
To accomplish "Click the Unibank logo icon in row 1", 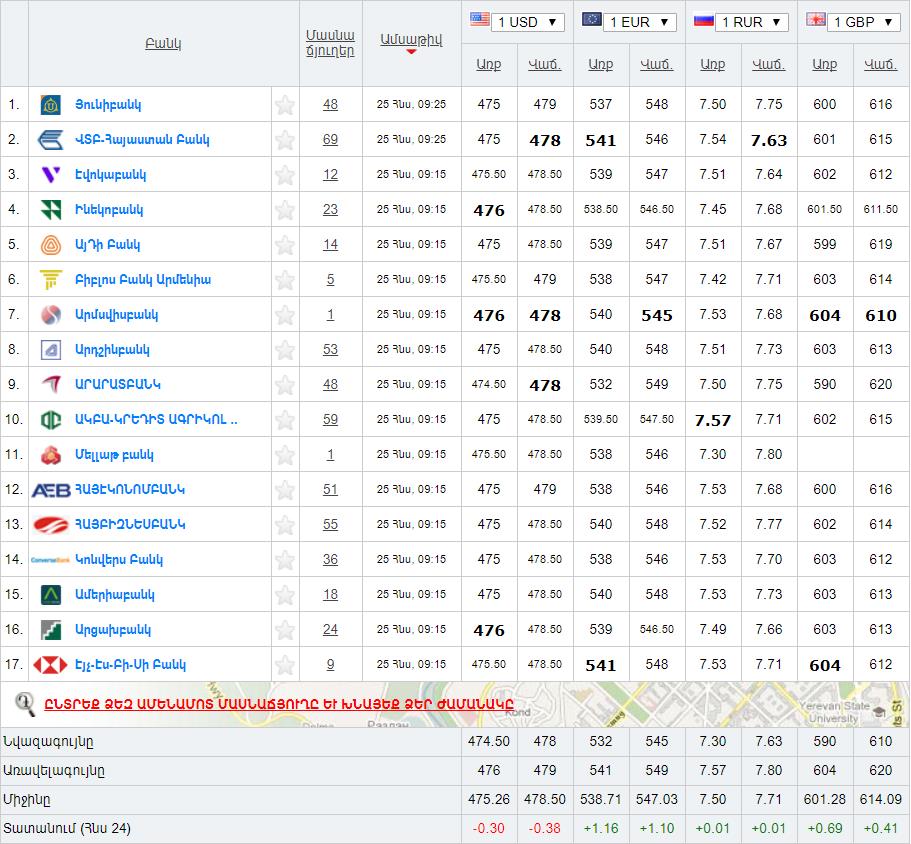I will (x=50, y=105).
